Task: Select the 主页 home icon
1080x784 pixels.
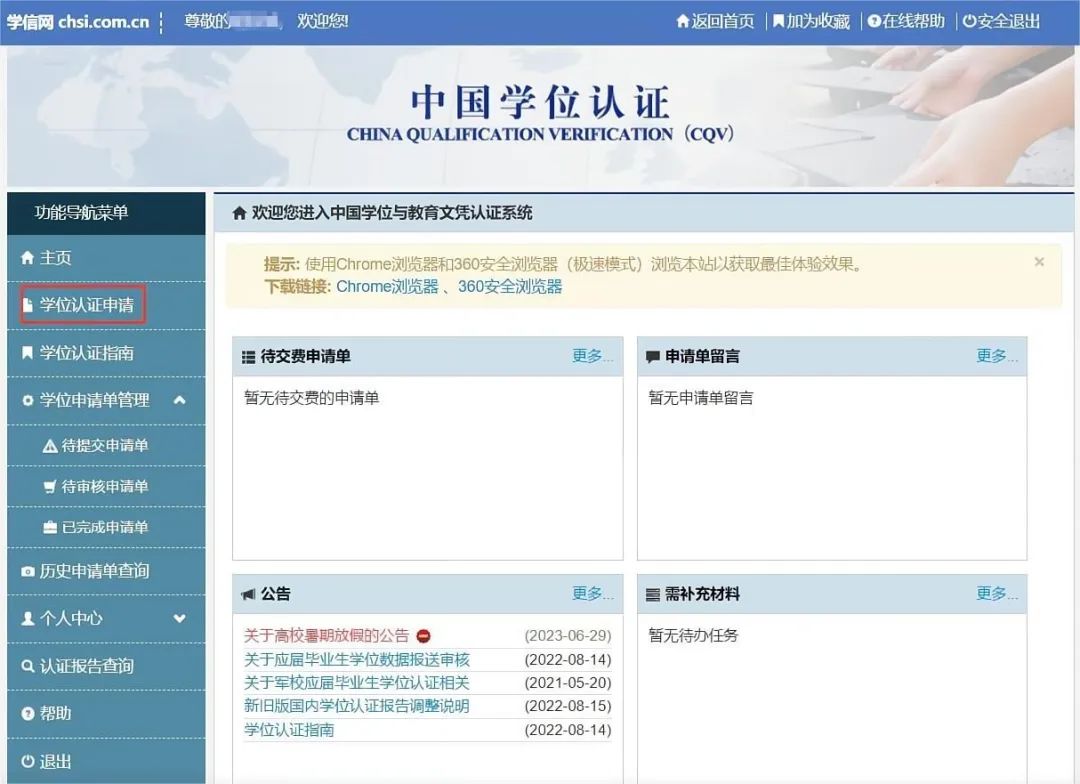Action: click(x=25, y=257)
